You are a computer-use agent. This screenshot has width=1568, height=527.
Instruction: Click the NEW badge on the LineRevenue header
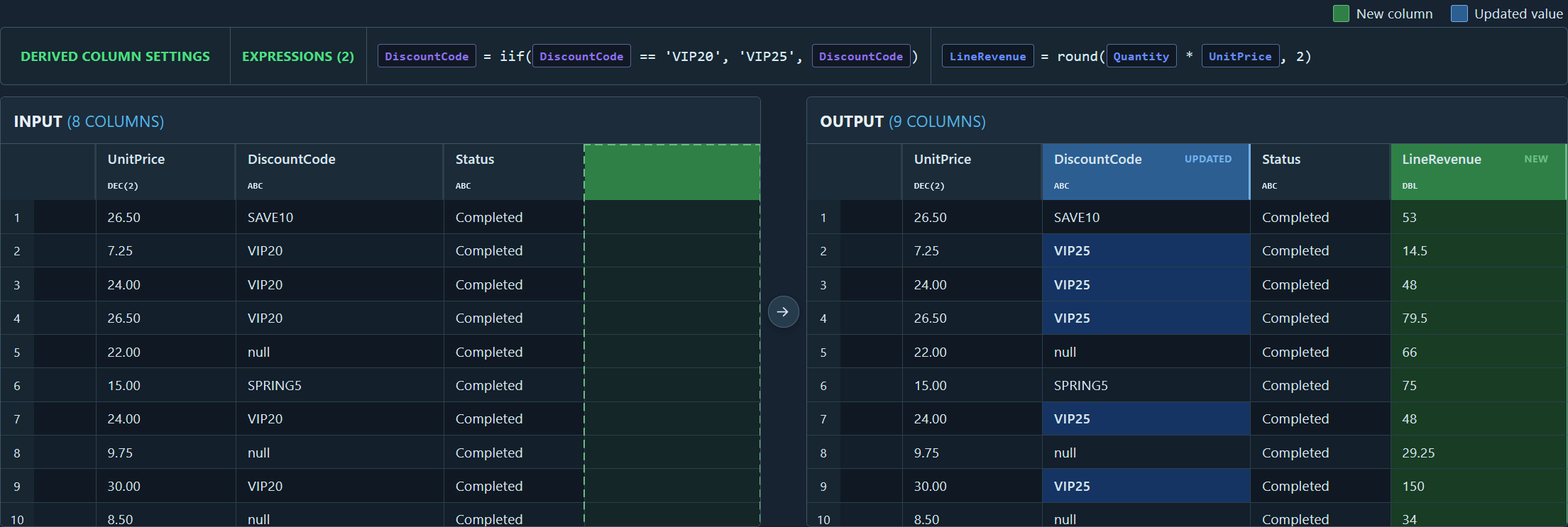point(1536,159)
